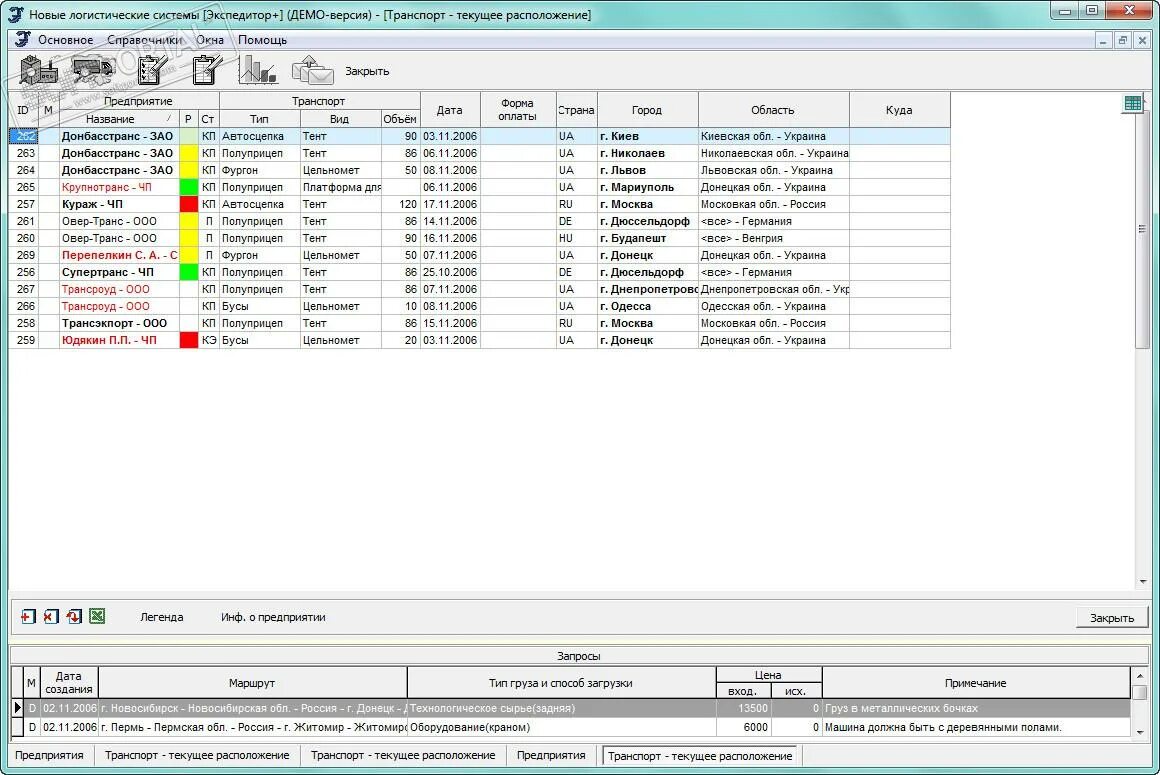The image size is (1160, 775).
Task: Click the Объём column header
Action: click(400, 119)
